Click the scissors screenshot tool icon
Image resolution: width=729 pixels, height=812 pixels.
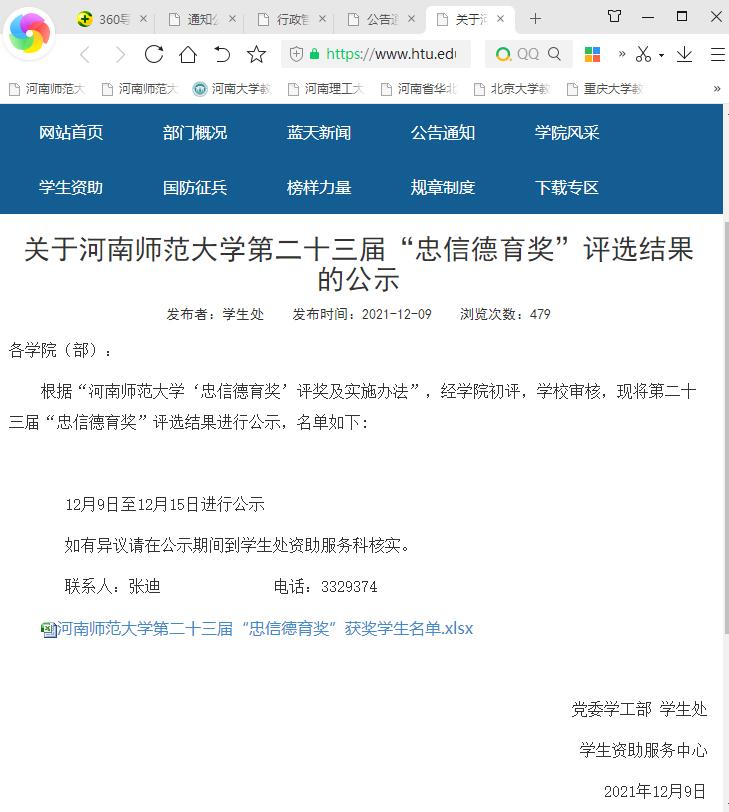643,54
